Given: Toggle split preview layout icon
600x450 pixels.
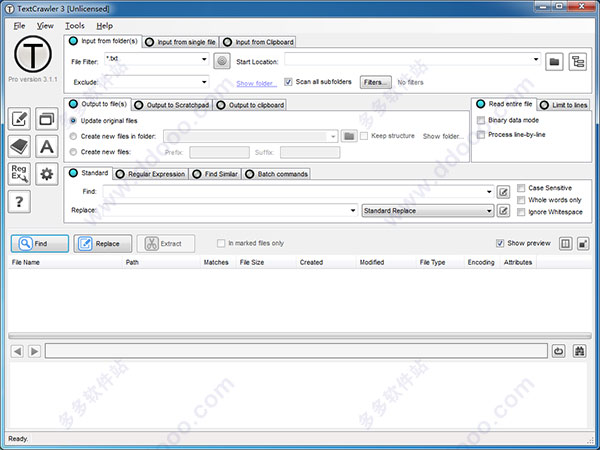Looking at the screenshot, I should (565, 244).
